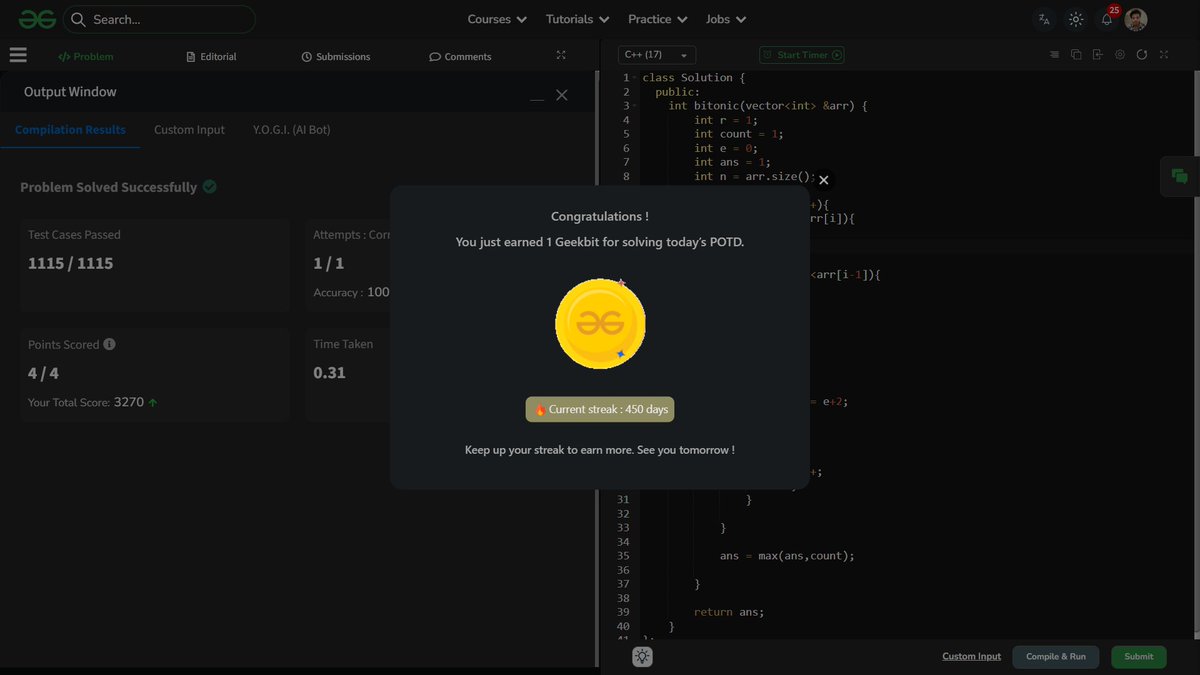The width and height of the screenshot is (1200, 675).
Task: Open the Jobs dropdown menu
Action: click(x=726, y=19)
